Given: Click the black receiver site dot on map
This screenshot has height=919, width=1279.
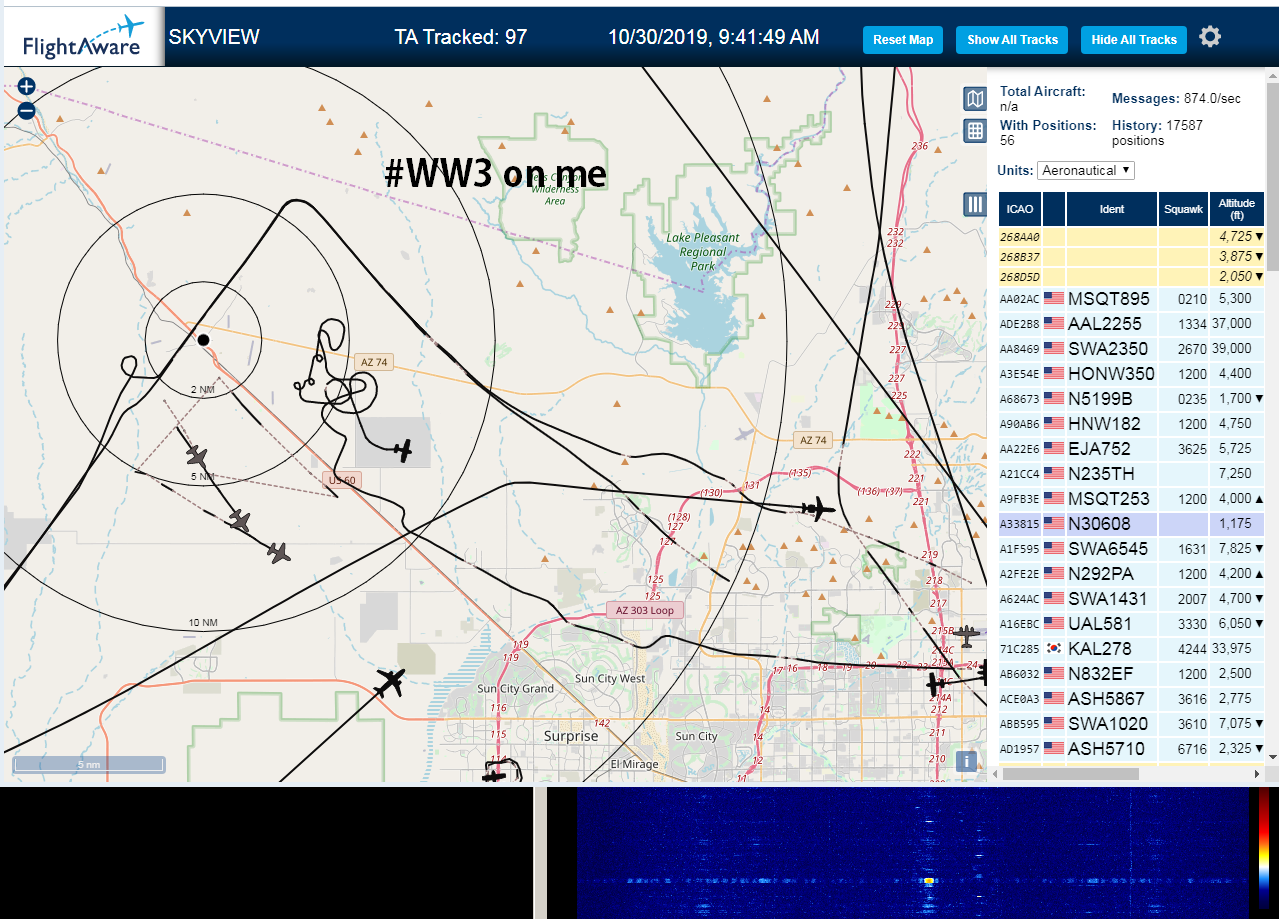Looking at the screenshot, I should 203,340.
